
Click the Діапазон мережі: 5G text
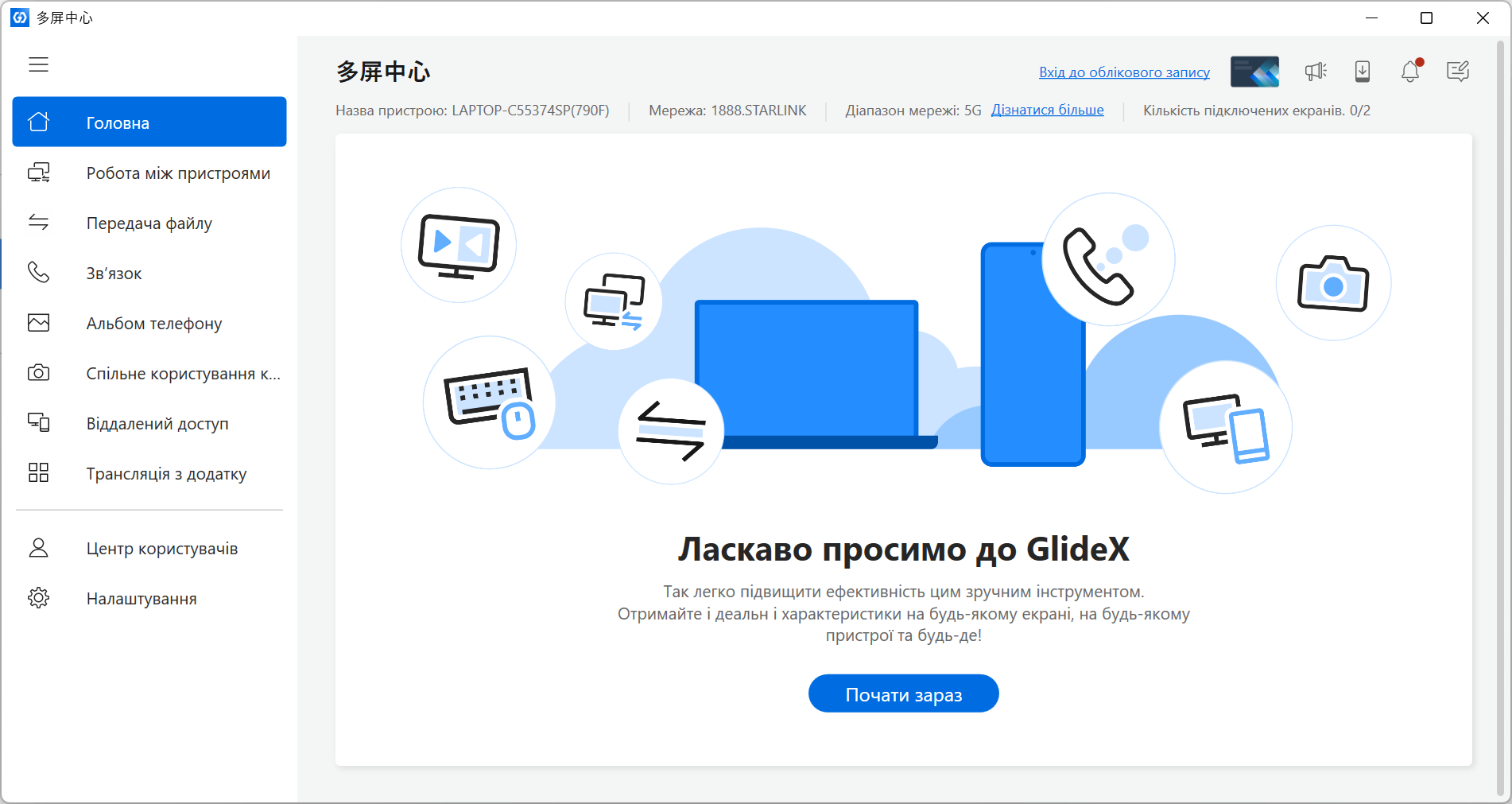[x=913, y=111]
